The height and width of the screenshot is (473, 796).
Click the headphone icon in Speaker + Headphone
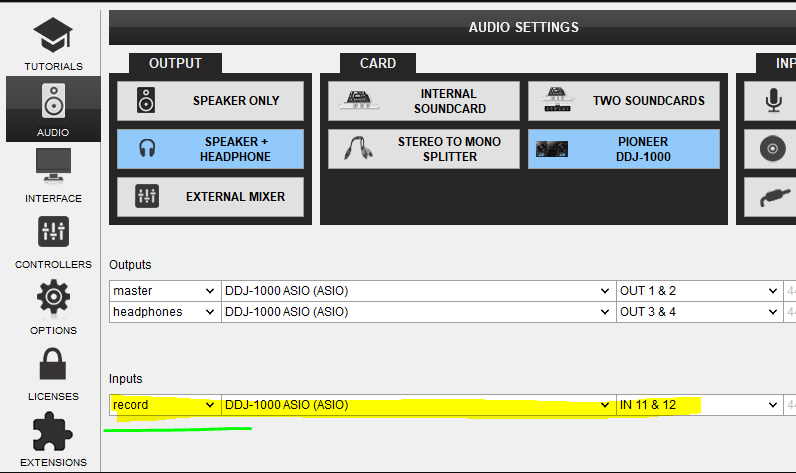coord(147,149)
